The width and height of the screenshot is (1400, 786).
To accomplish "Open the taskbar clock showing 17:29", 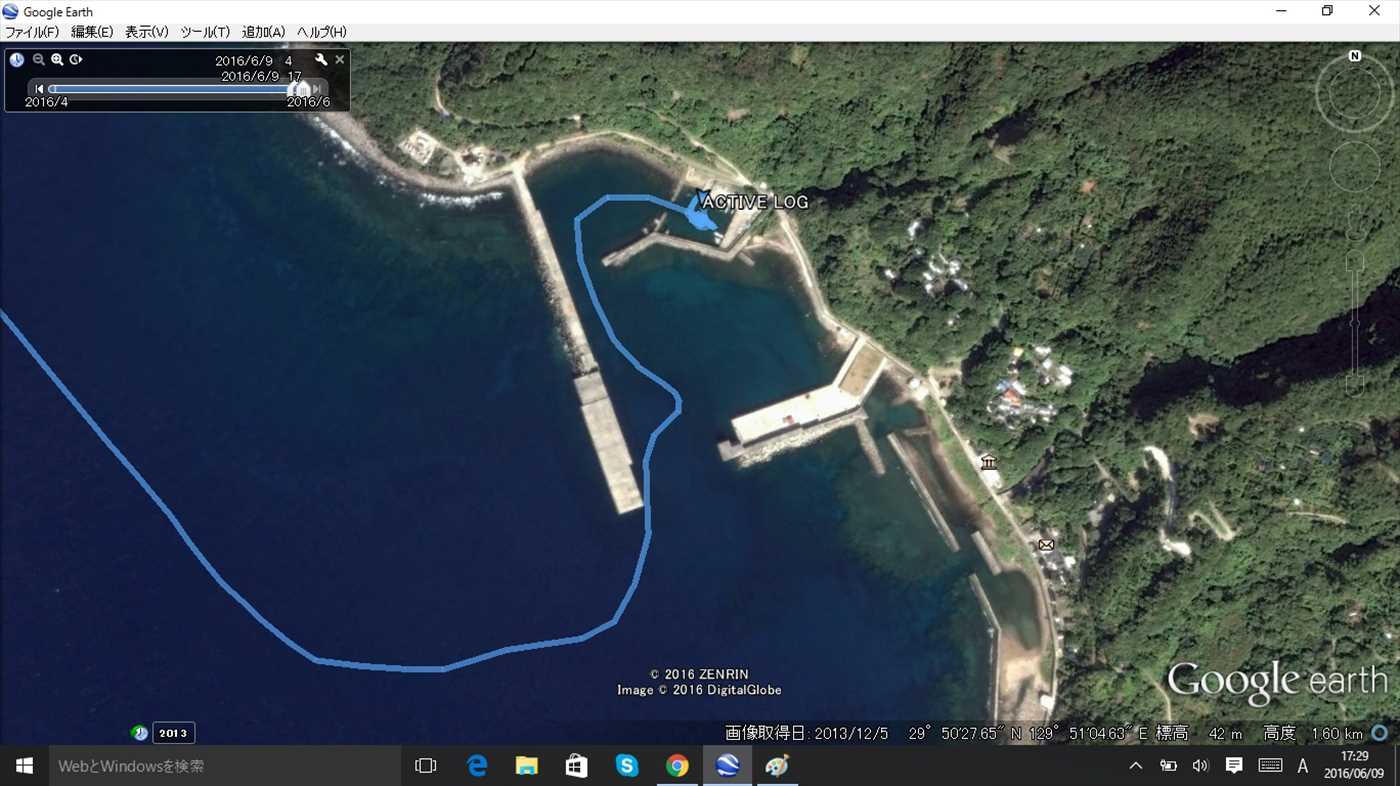I will 1354,766.
